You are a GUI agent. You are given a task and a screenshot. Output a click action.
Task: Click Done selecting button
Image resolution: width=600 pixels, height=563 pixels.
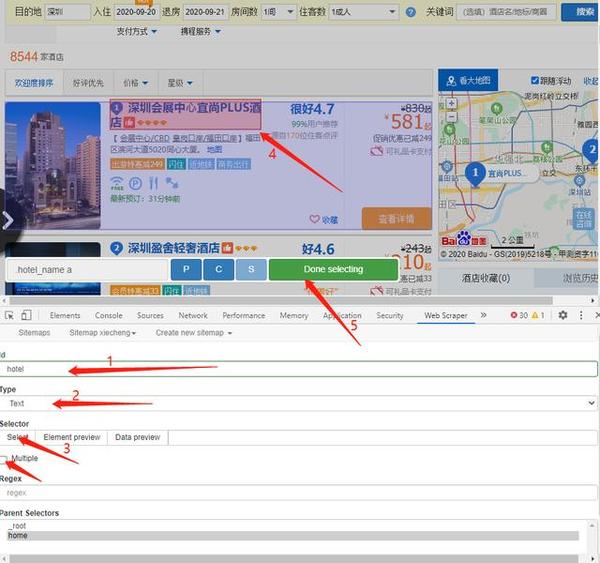333,269
